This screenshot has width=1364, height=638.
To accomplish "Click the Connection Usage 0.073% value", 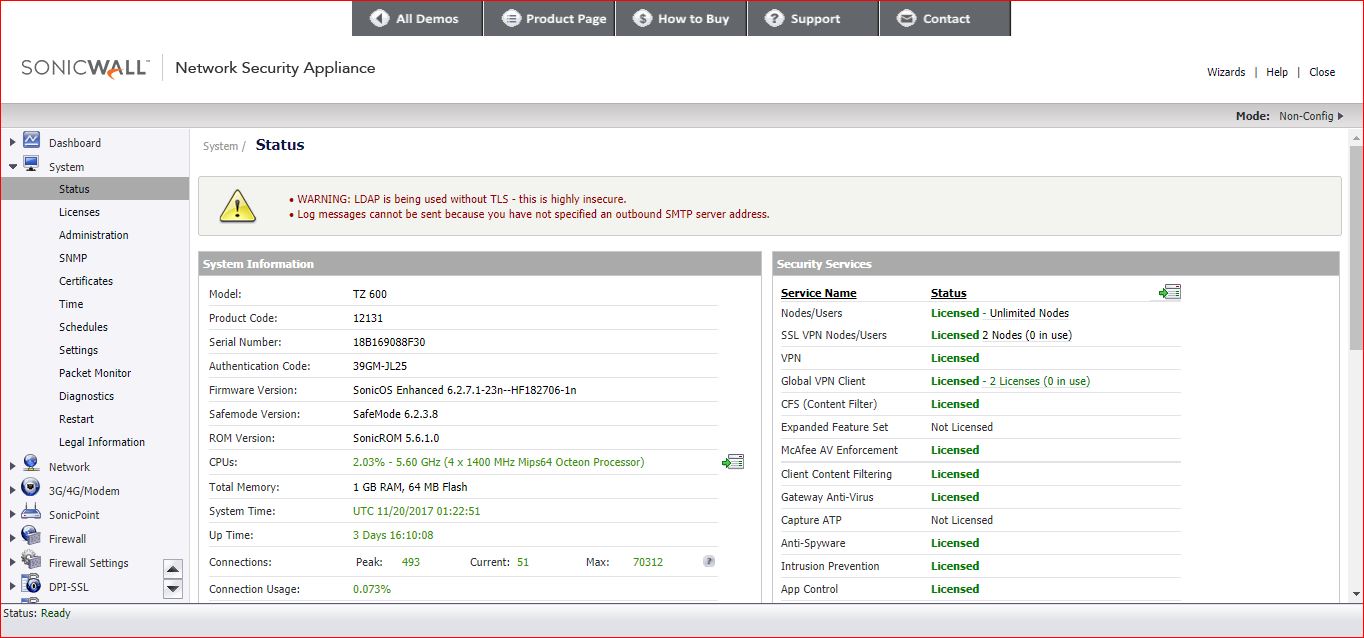I will click(372, 589).
